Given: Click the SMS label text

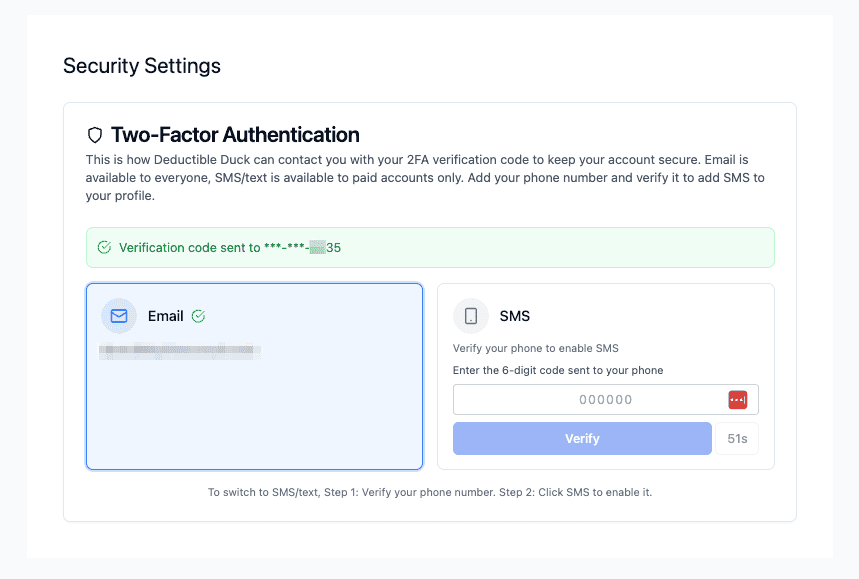Looking at the screenshot, I should pyautogui.click(x=514, y=316).
